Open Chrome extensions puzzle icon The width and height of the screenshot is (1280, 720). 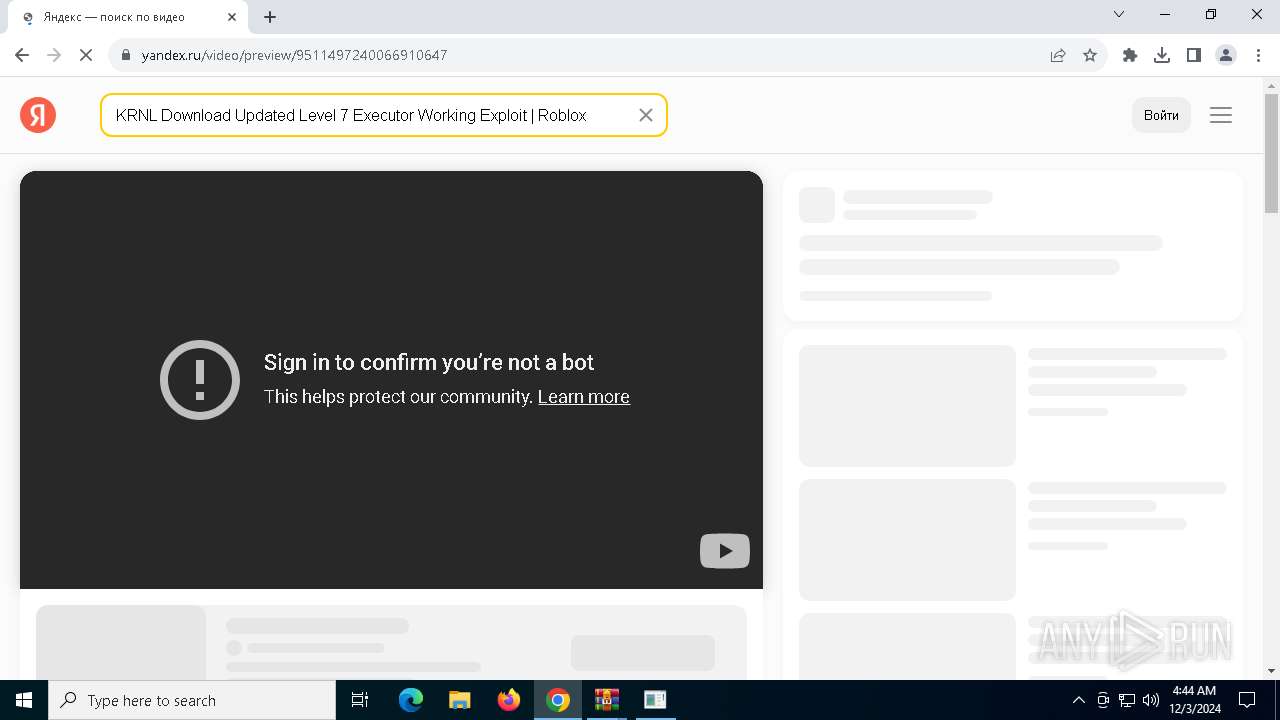(1130, 55)
